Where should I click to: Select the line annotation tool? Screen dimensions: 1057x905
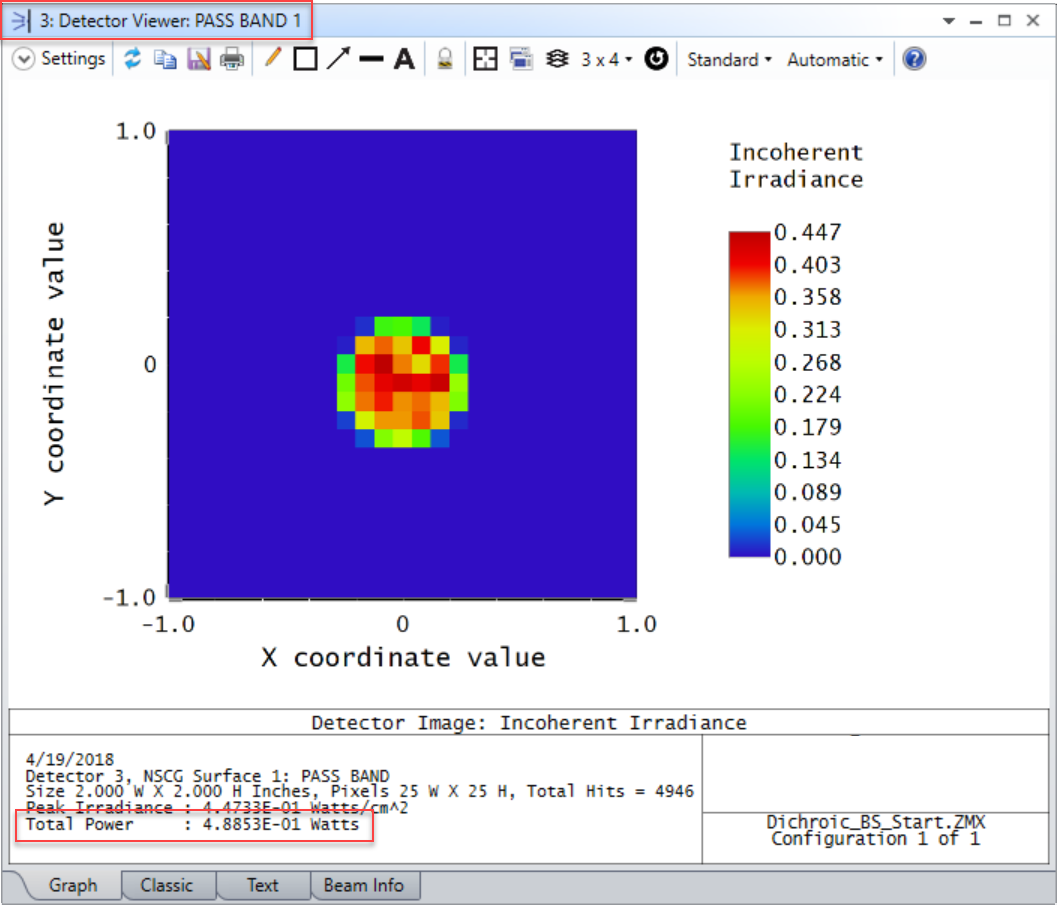(370, 59)
